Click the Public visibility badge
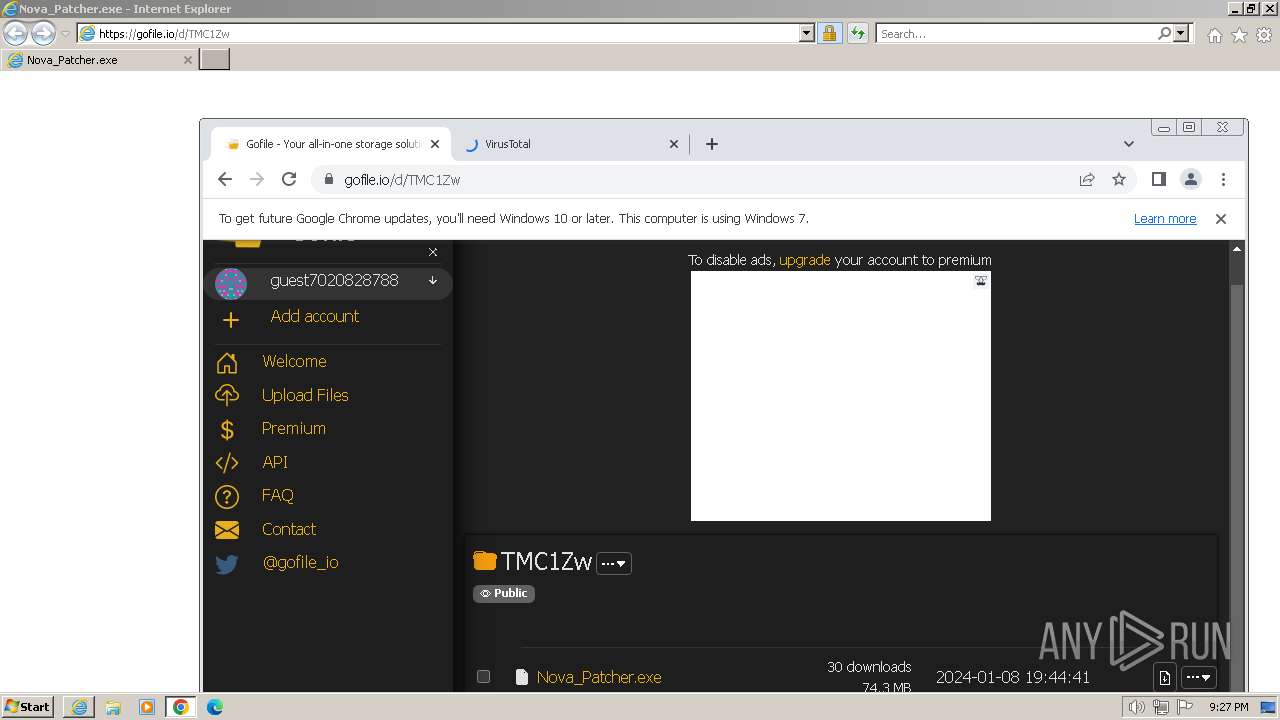This screenshot has width=1280, height=720. (x=504, y=593)
